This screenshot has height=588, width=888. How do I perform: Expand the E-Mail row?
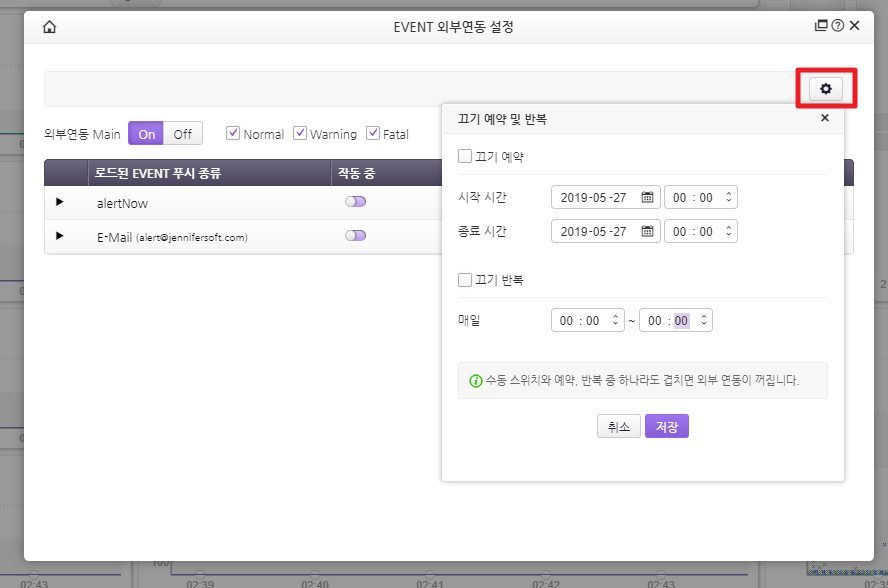click(59, 236)
